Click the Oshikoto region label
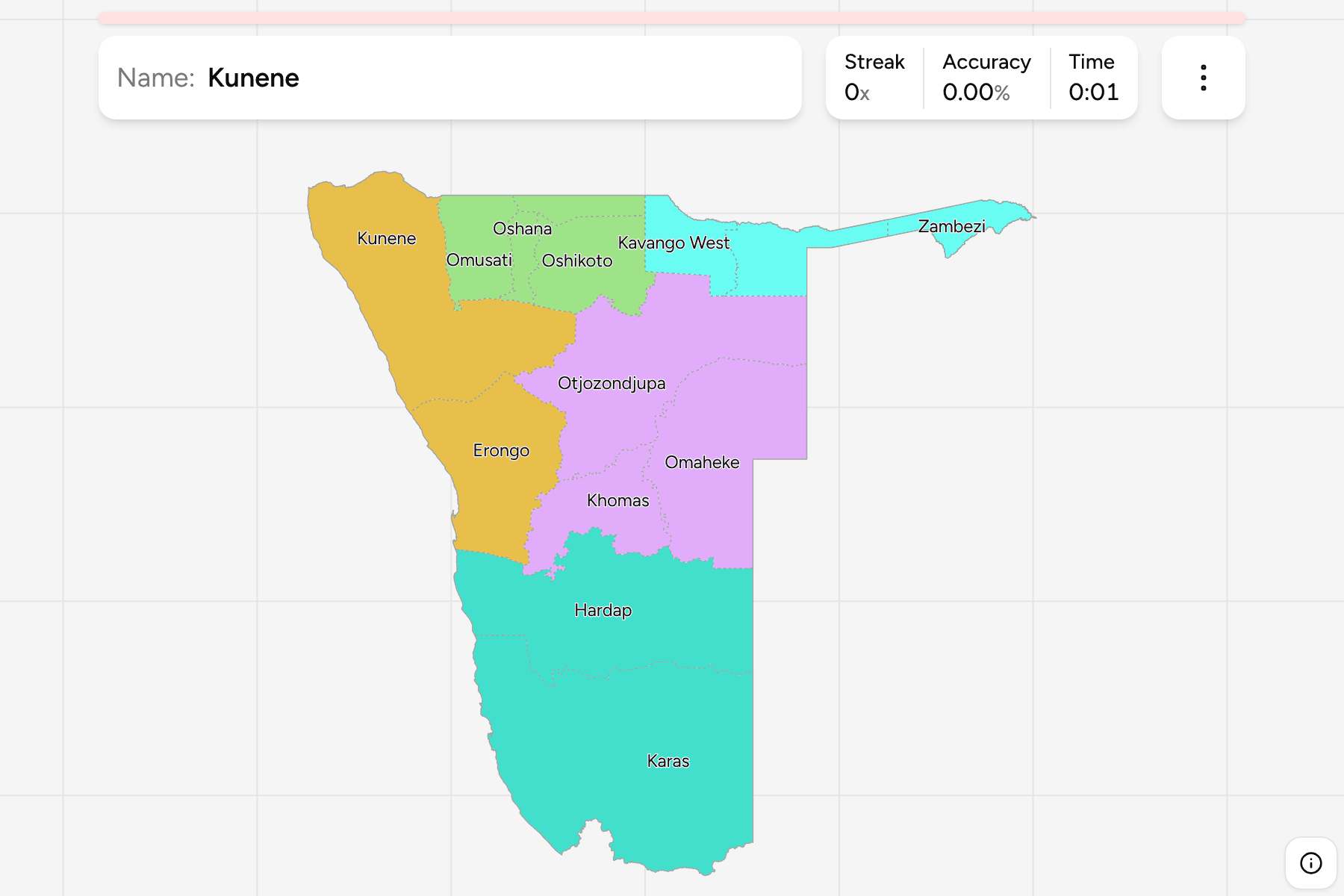The width and height of the screenshot is (1344, 896). 577,261
